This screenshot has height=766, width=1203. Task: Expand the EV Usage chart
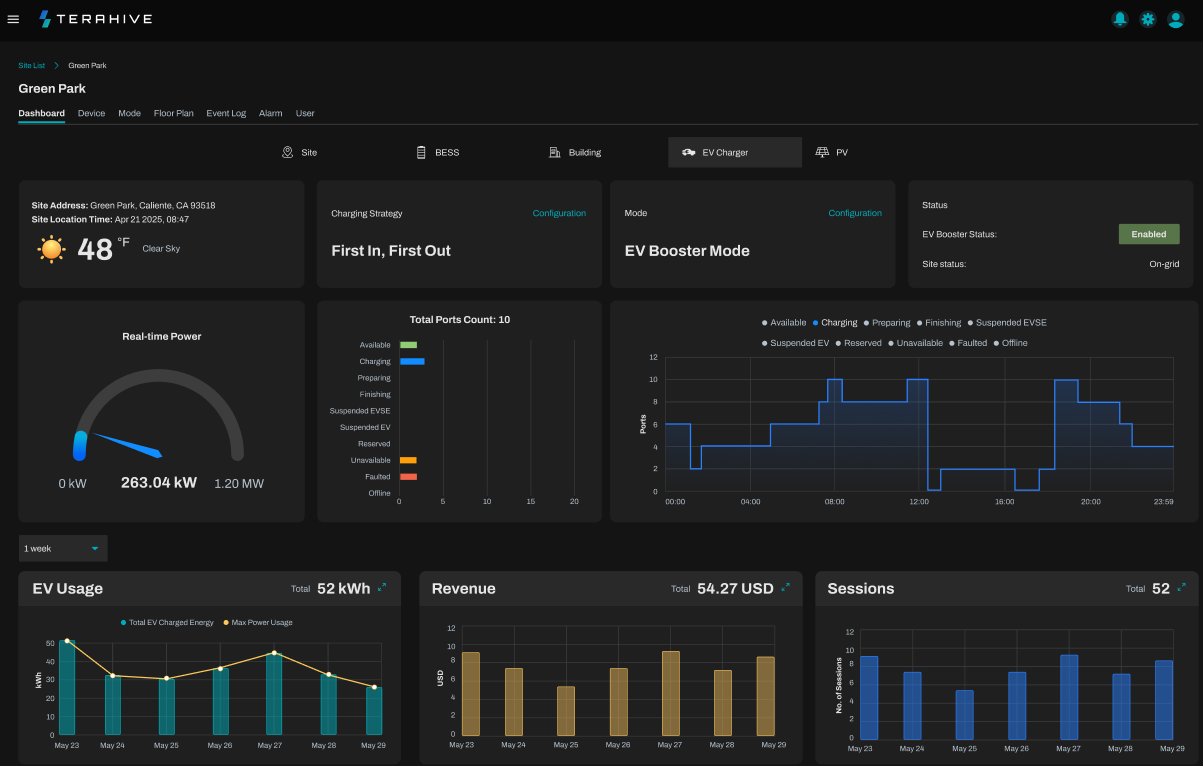(x=382, y=588)
